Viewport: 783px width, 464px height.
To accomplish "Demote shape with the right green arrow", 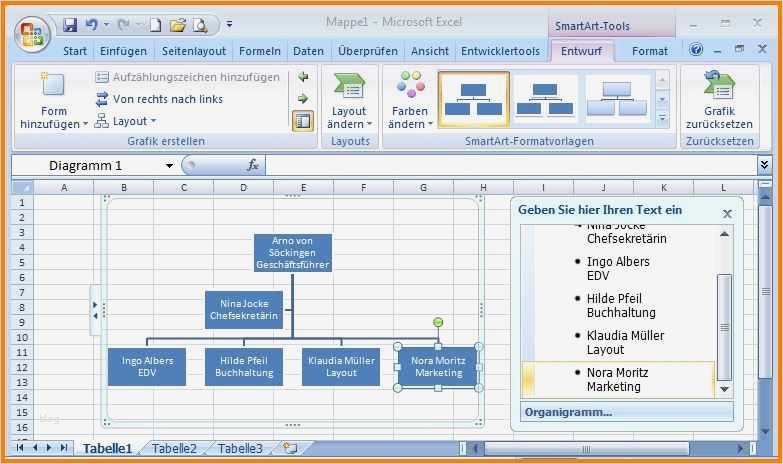I will click(x=303, y=99).
